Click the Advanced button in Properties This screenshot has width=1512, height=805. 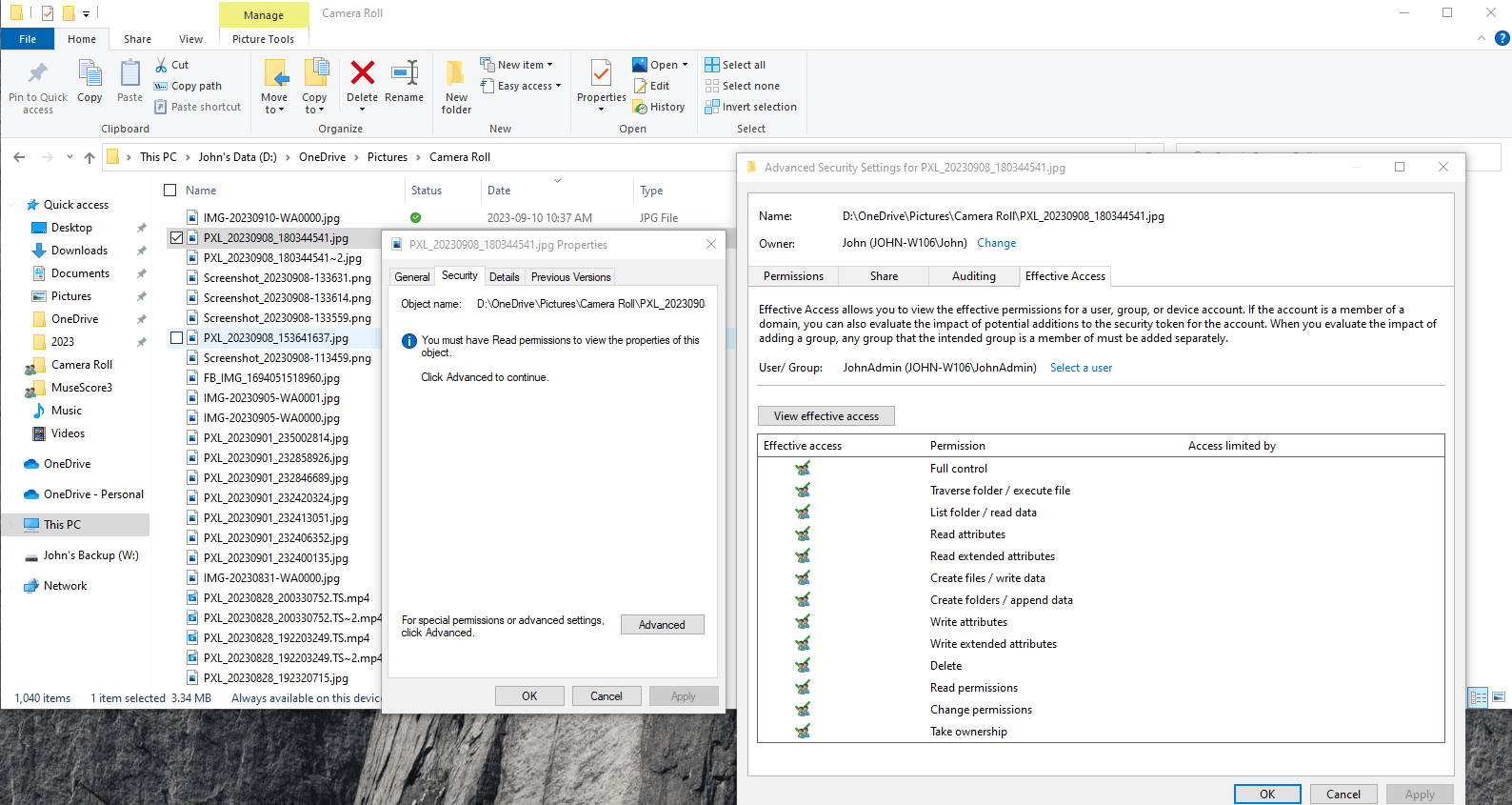662,625
